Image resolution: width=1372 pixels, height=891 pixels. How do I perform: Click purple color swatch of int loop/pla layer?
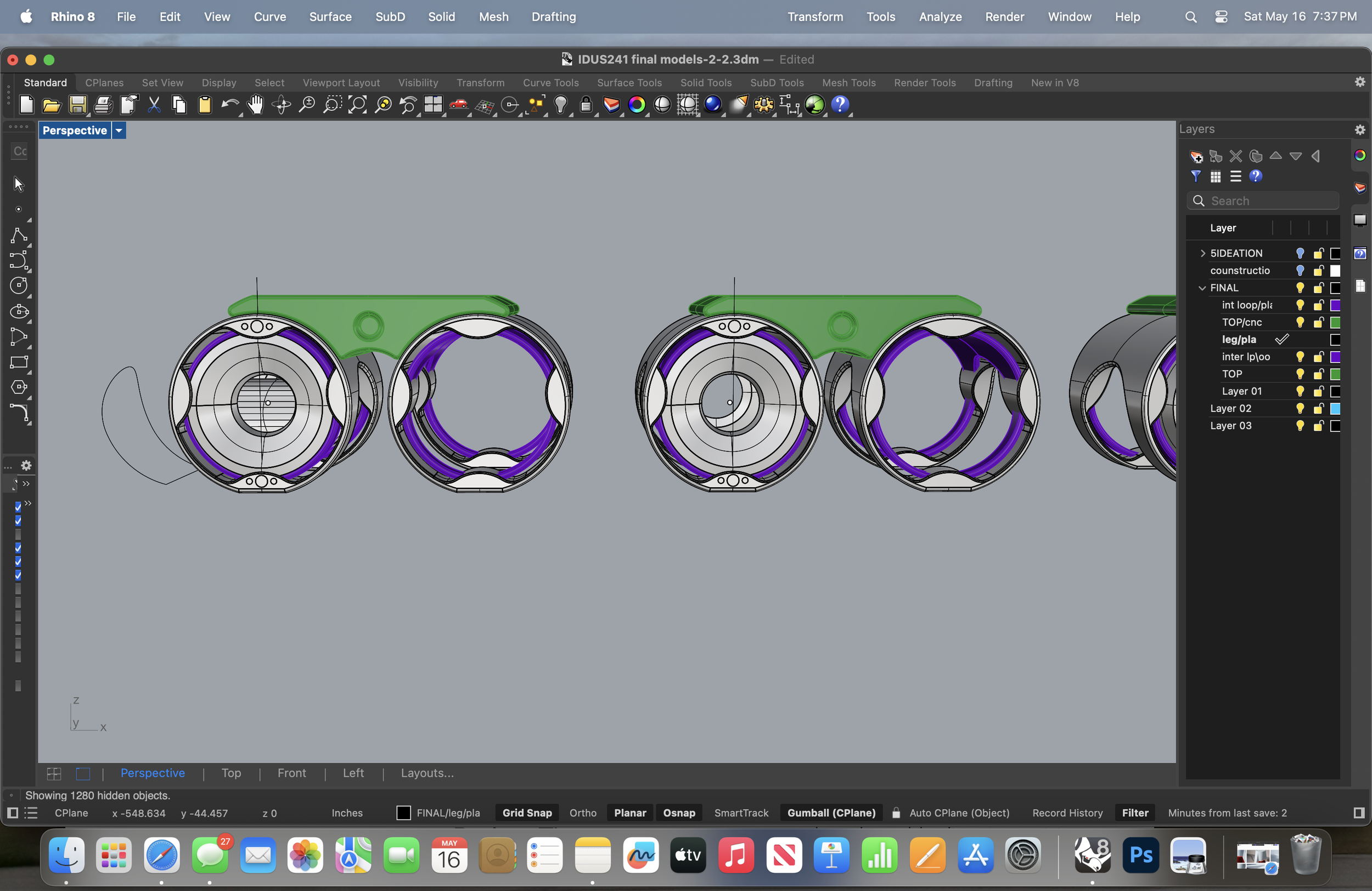pos(1335,306)
